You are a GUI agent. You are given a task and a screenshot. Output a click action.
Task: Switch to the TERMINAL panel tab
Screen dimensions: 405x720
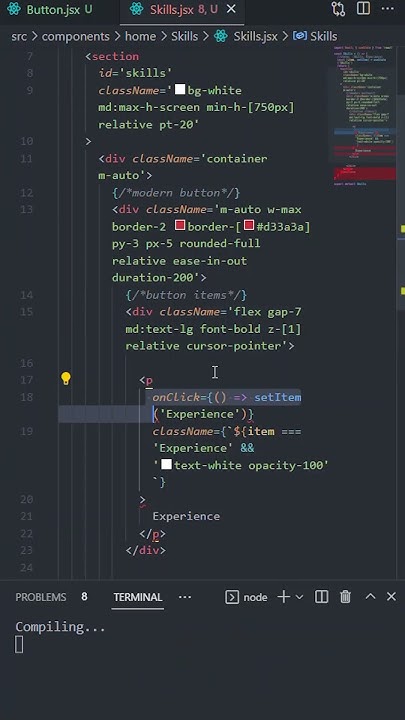[x=138, y=597]
